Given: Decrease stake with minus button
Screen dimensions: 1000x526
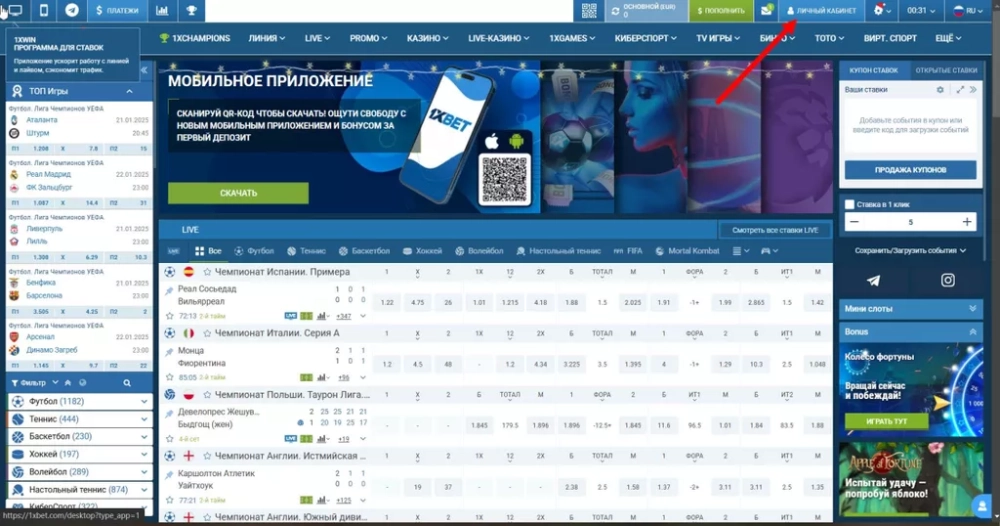Looking at the screenshot, I should click(x=855, y=222).
